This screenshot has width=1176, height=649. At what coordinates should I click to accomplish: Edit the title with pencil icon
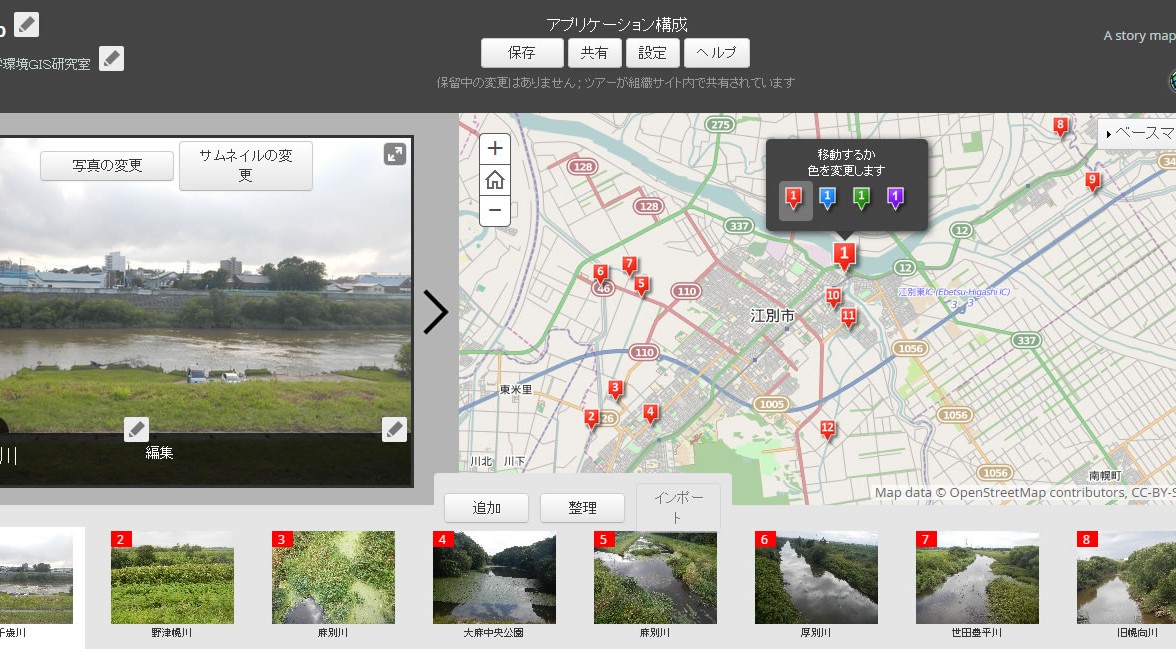coord(26,24)
